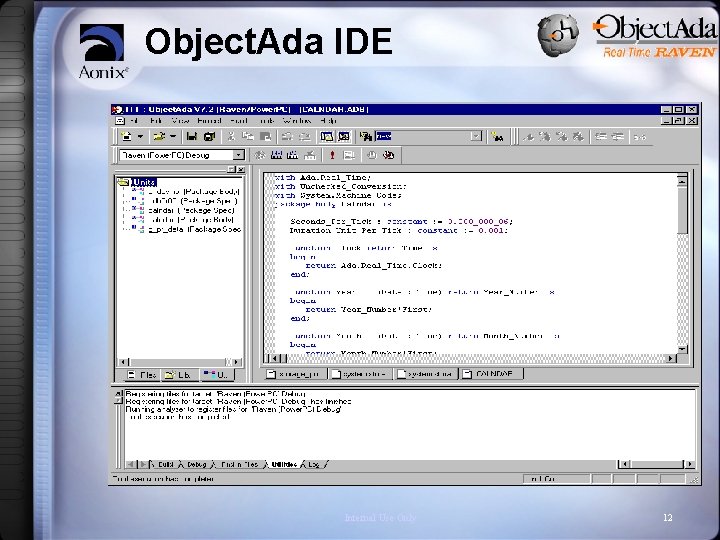The width and height of the screenshot is (720, 540).
Task: Switch to the Files tab in project pane
Action: [x=142, y=375]
